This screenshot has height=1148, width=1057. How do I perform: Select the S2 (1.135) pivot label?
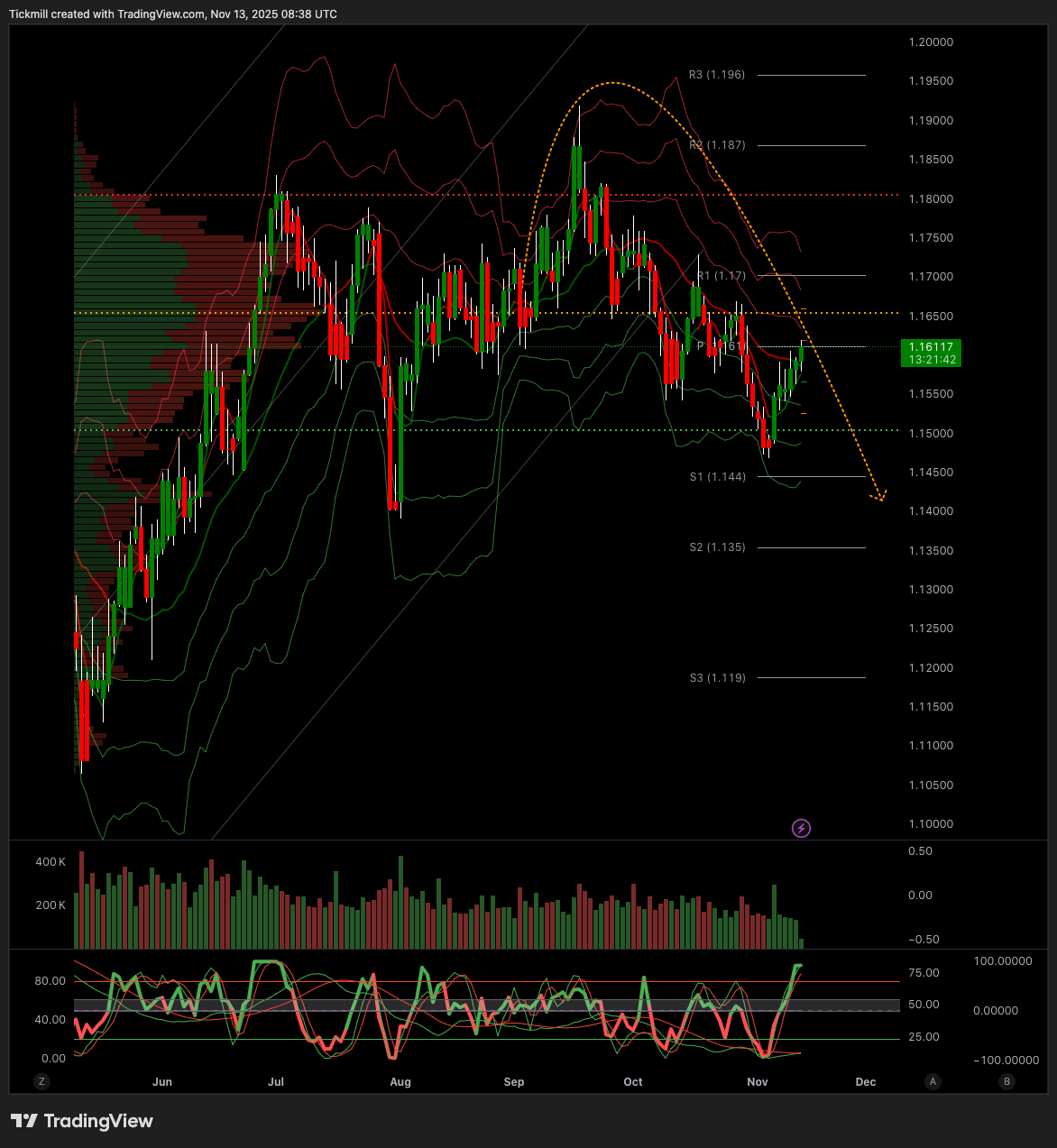pyautogui.click(x=718, y=547)
